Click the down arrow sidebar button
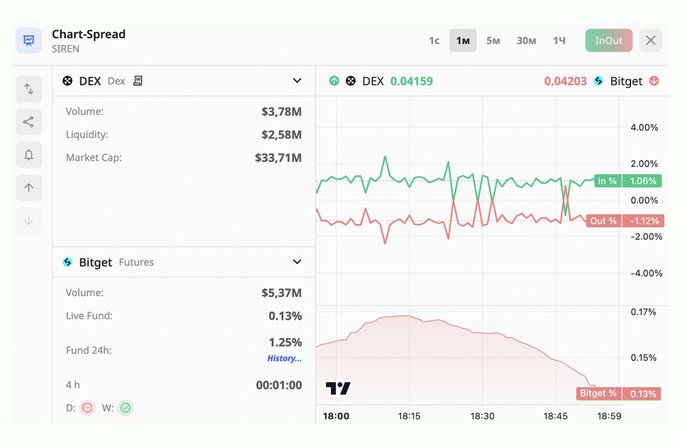This screenshot has height=446, width=680. 29,221
